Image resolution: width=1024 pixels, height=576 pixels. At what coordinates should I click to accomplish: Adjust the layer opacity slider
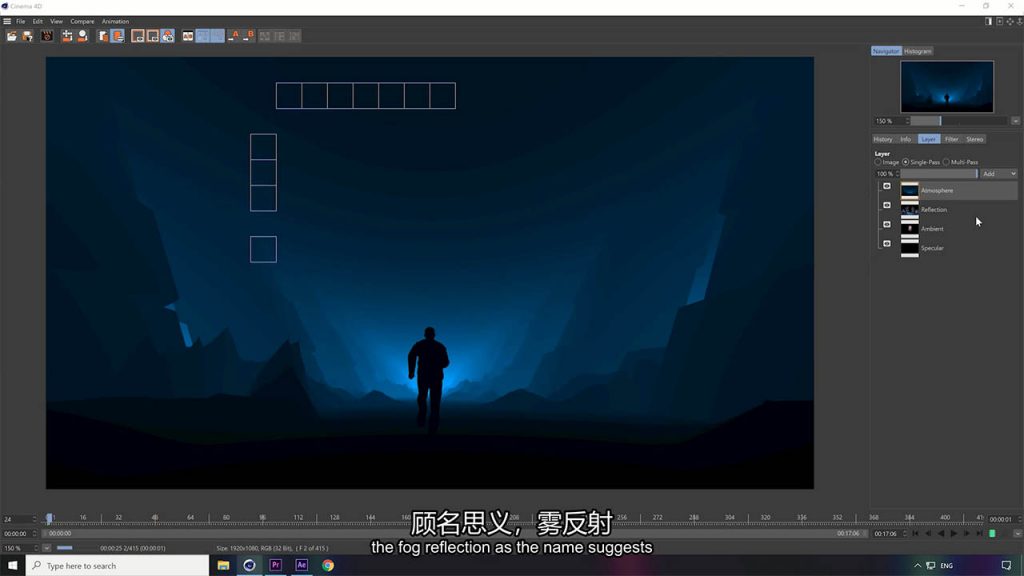pos(939,174)
